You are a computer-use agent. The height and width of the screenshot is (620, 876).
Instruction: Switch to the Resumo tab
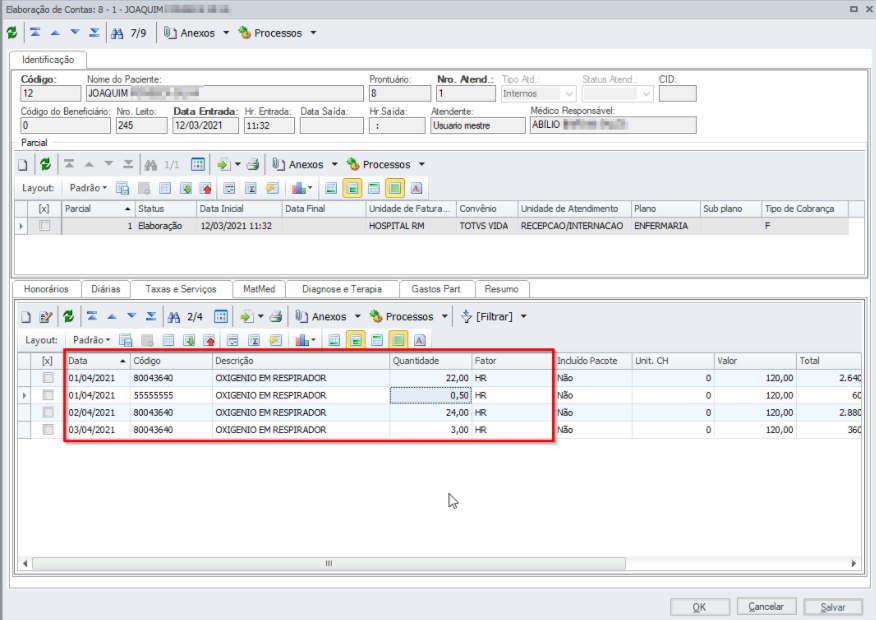click(x=501, y=289)
